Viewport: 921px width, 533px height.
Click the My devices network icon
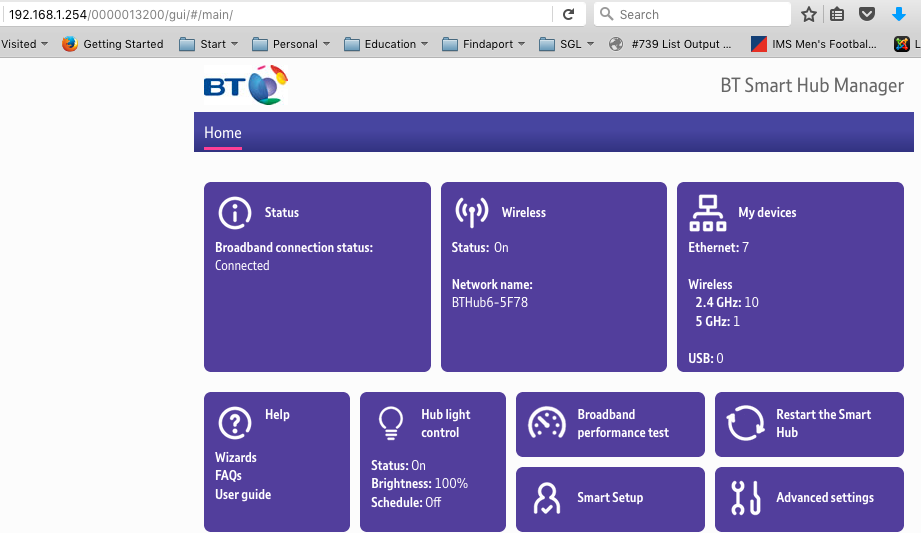(x=708, y=213)
